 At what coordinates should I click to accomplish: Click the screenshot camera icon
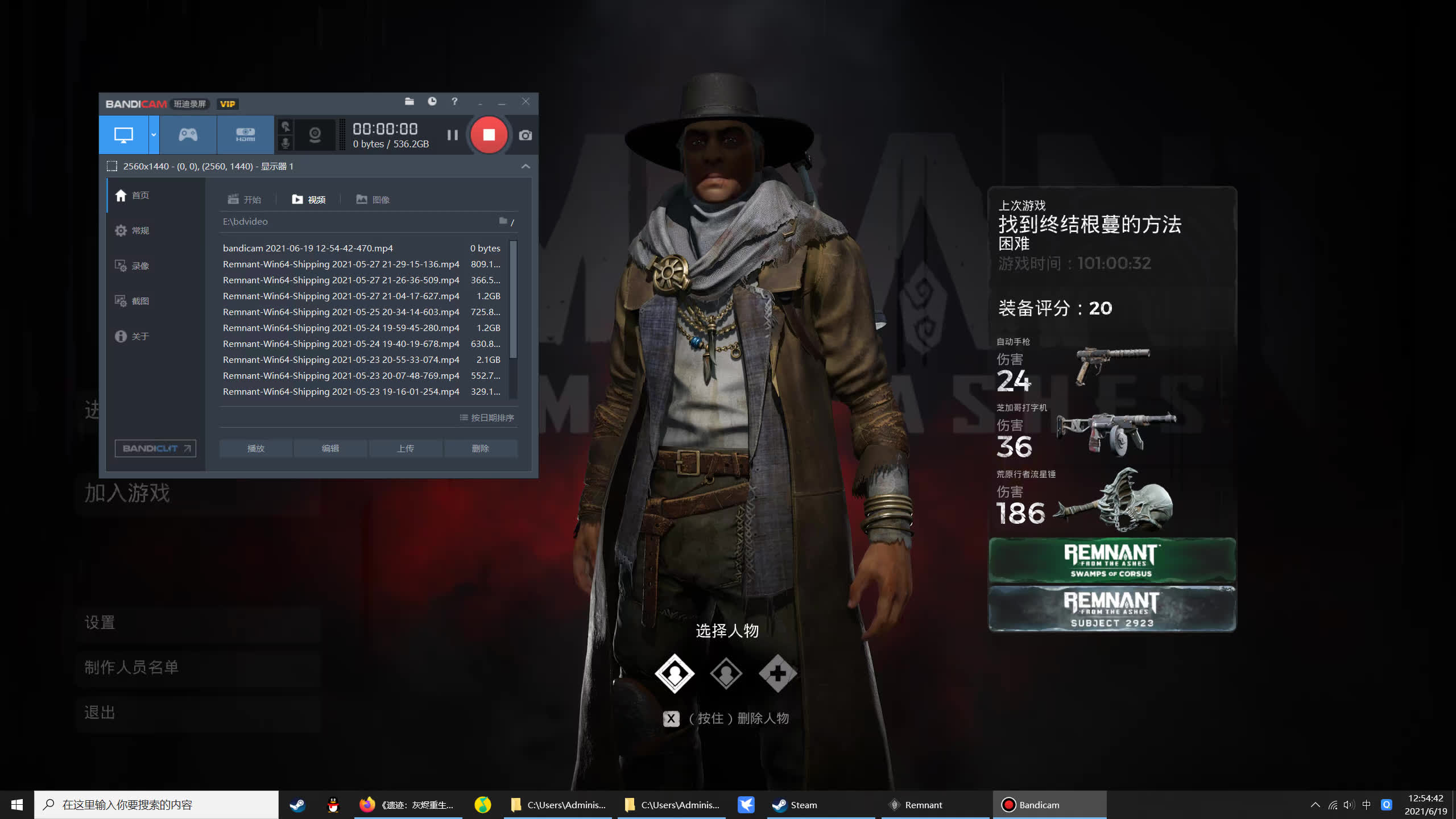525,135
